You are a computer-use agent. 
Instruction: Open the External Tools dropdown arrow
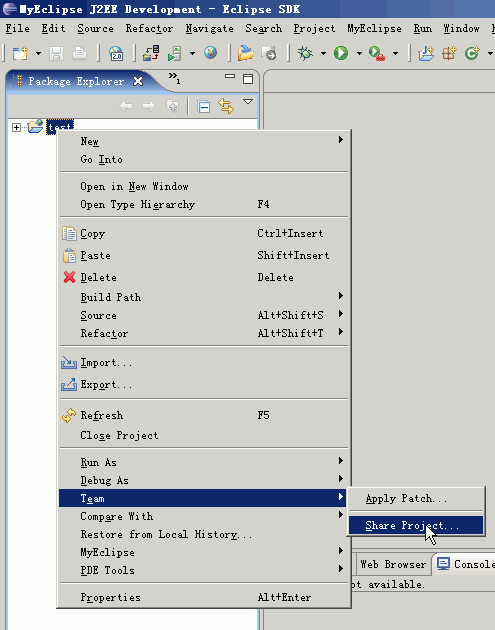pyautogui.click(x=395, y=53)
